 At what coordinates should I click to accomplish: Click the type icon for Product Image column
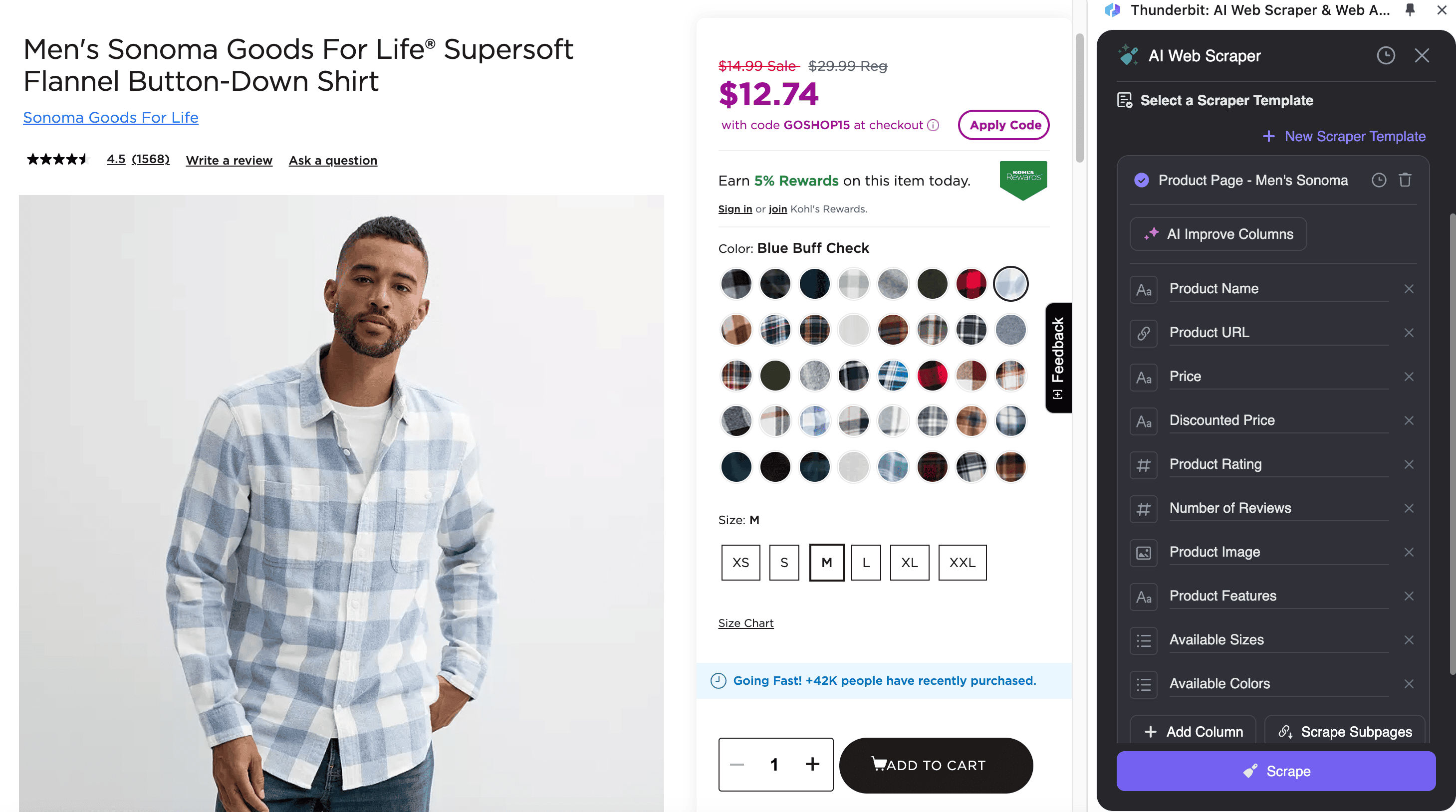pyautogui.click(x=1144, y=552)
